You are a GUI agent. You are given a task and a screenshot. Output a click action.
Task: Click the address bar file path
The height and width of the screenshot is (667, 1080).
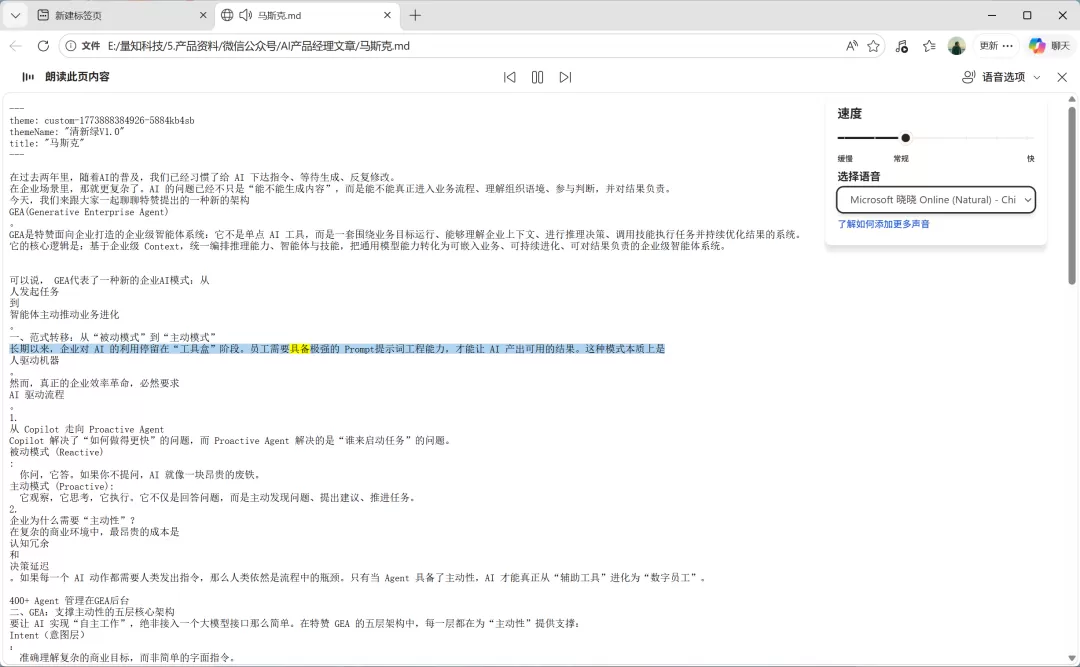pyautogui.click(x=259, y=46)
